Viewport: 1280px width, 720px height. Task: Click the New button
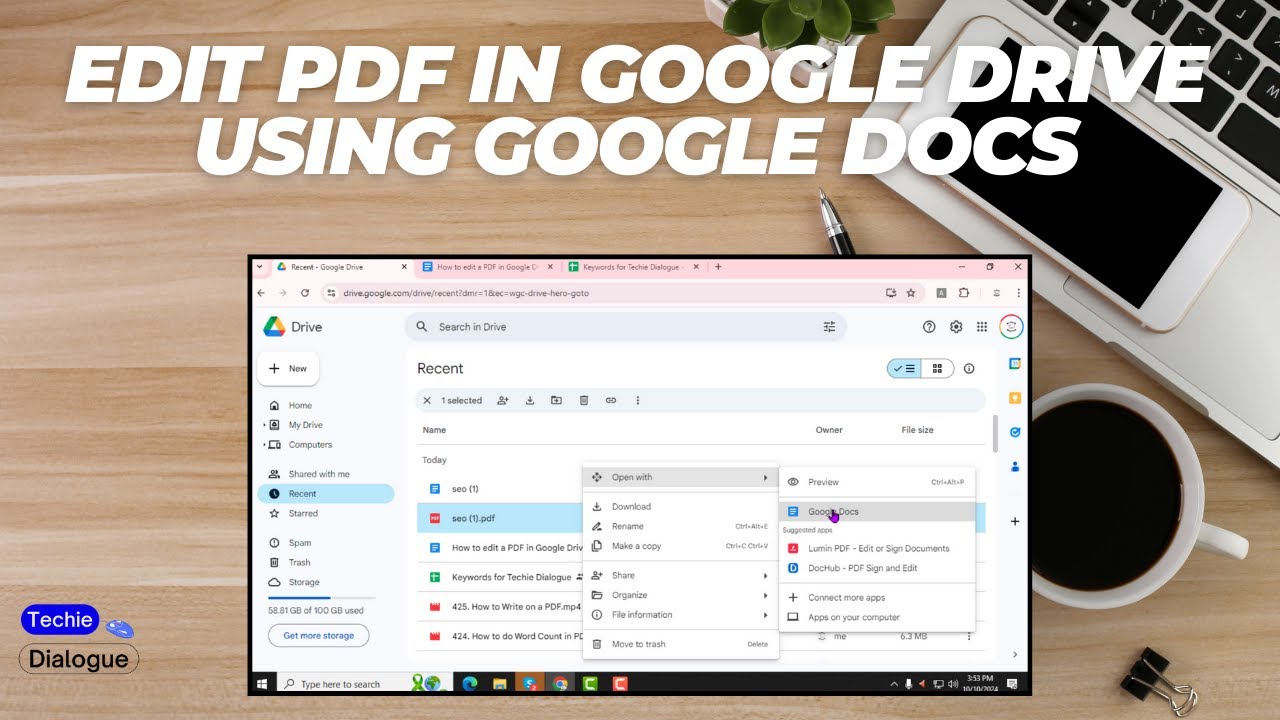(288, 369)
